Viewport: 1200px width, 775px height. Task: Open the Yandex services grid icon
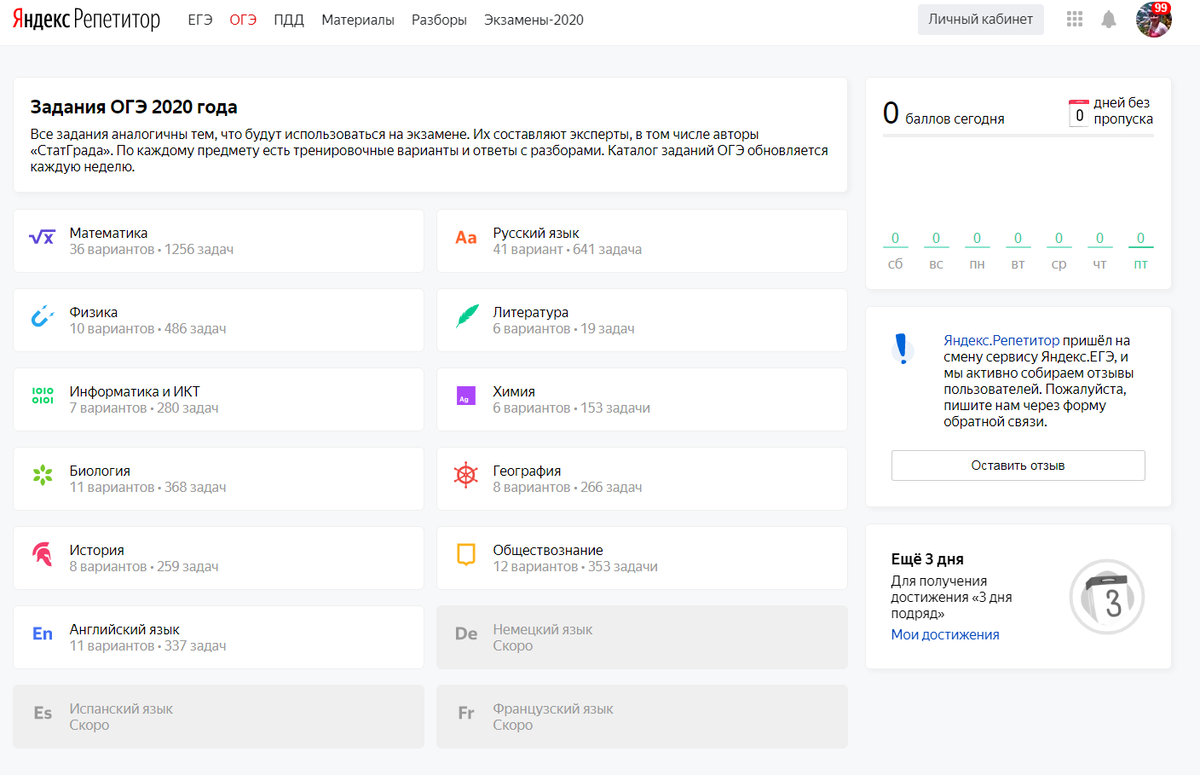pos(1075,19)
